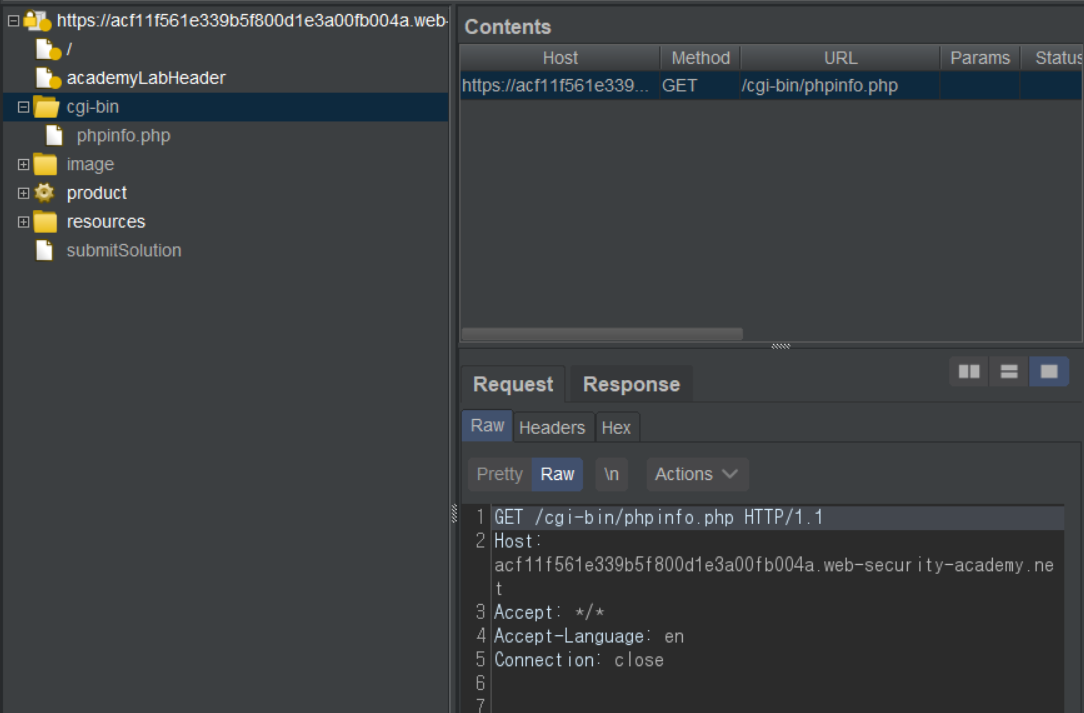Viewport: 1084px width, 713px height.
Task: Click the cgi-bin open folder icon
Action: pyautogui.click(x=47, y=107)
